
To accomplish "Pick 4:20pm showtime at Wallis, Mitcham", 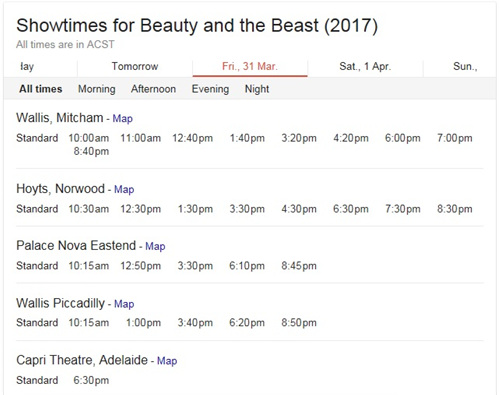I will (351, 138).
